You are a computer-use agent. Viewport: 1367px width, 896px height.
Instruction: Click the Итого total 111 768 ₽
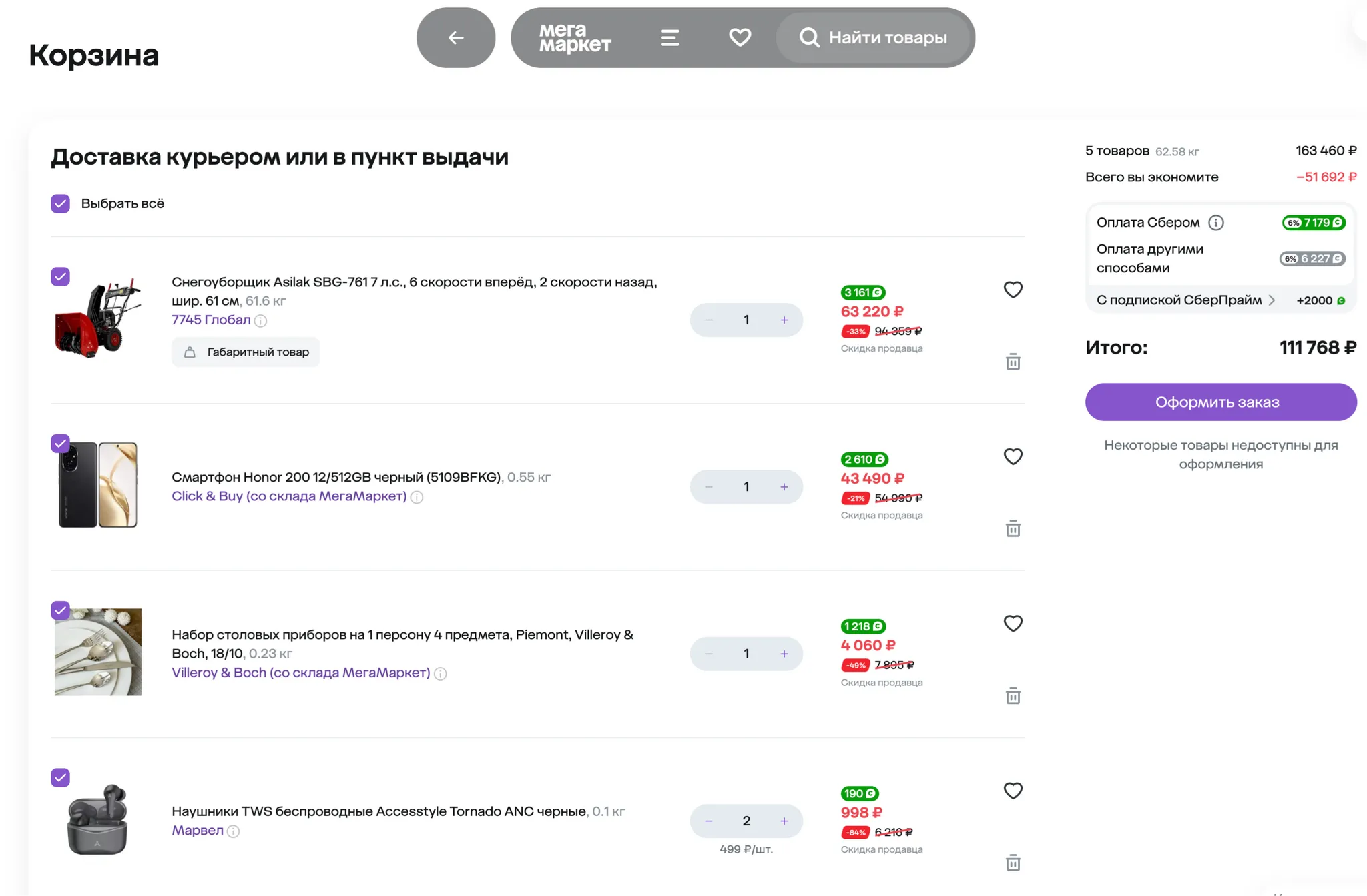coord(1318,348)
